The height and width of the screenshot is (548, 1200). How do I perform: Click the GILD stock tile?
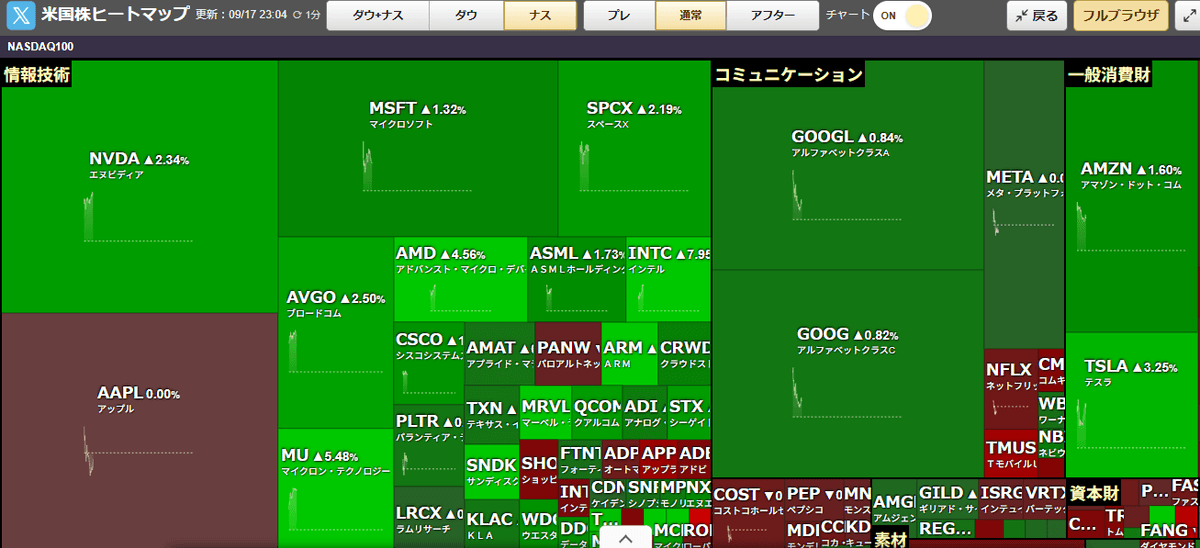[946, 499]
